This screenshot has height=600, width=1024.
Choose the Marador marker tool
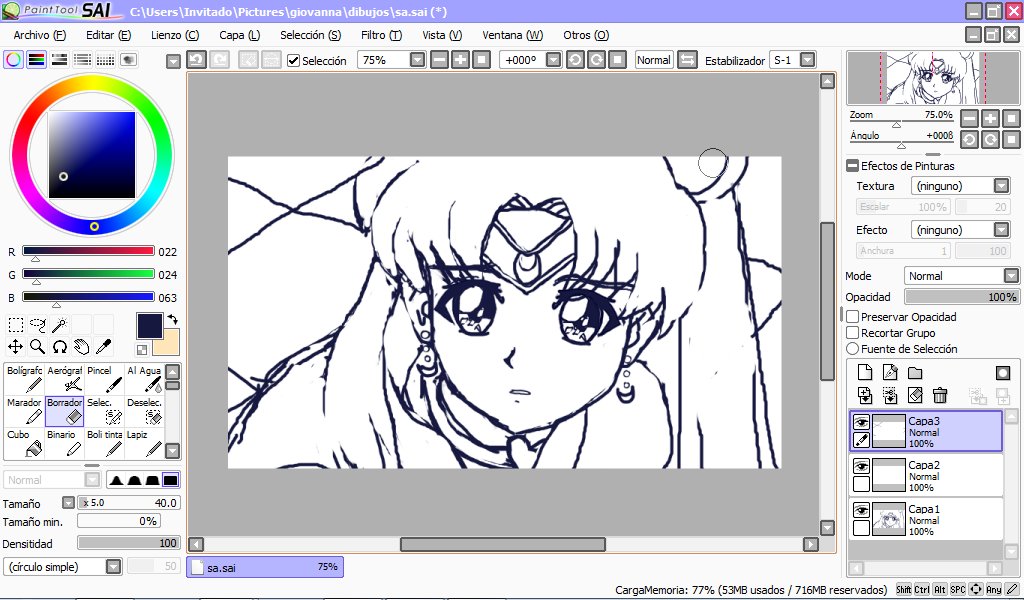[24, 411]
